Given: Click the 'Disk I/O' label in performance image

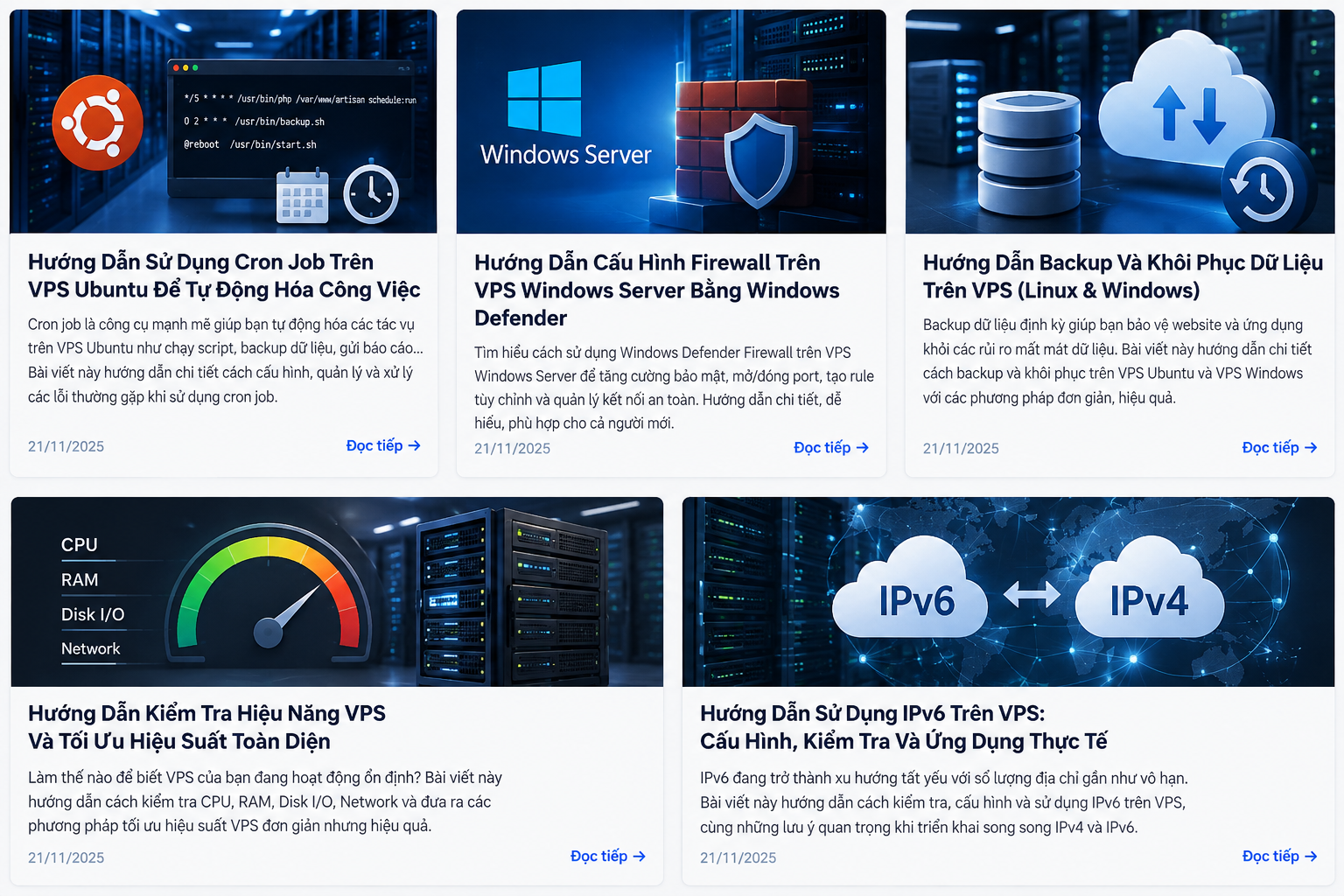Looking at the screenshot, I should 93,614.
